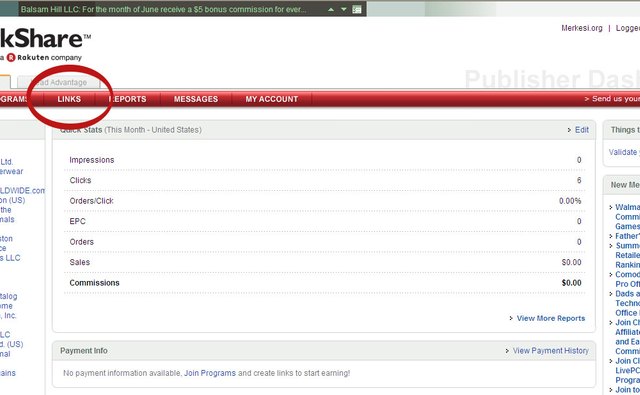
Task: Click the Rakuten R logo
Action: tap(11, 58)
